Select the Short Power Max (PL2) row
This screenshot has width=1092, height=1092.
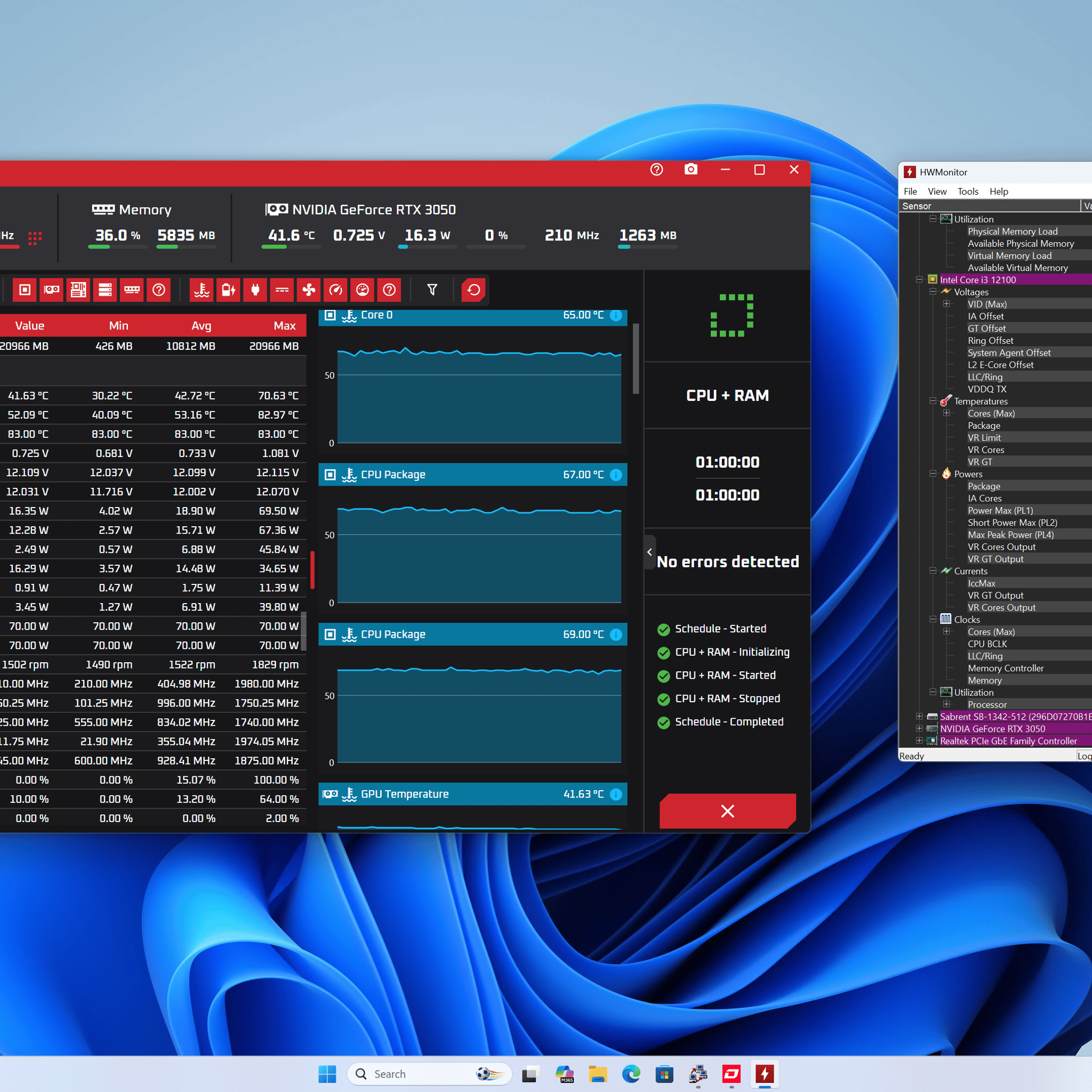click(x=1013, y=523)
